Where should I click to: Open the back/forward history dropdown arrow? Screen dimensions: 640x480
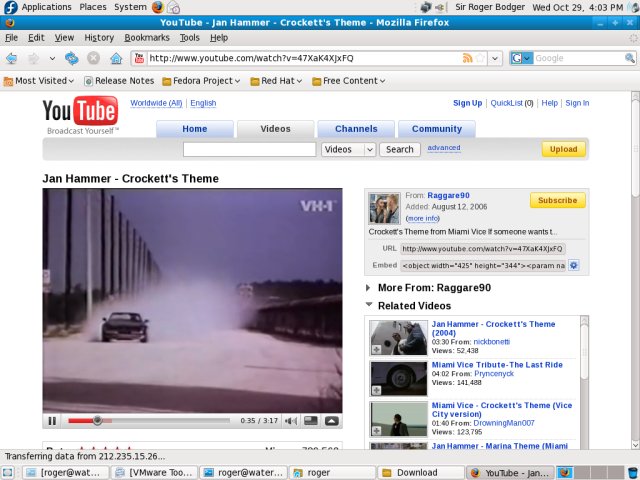(52, 58)
